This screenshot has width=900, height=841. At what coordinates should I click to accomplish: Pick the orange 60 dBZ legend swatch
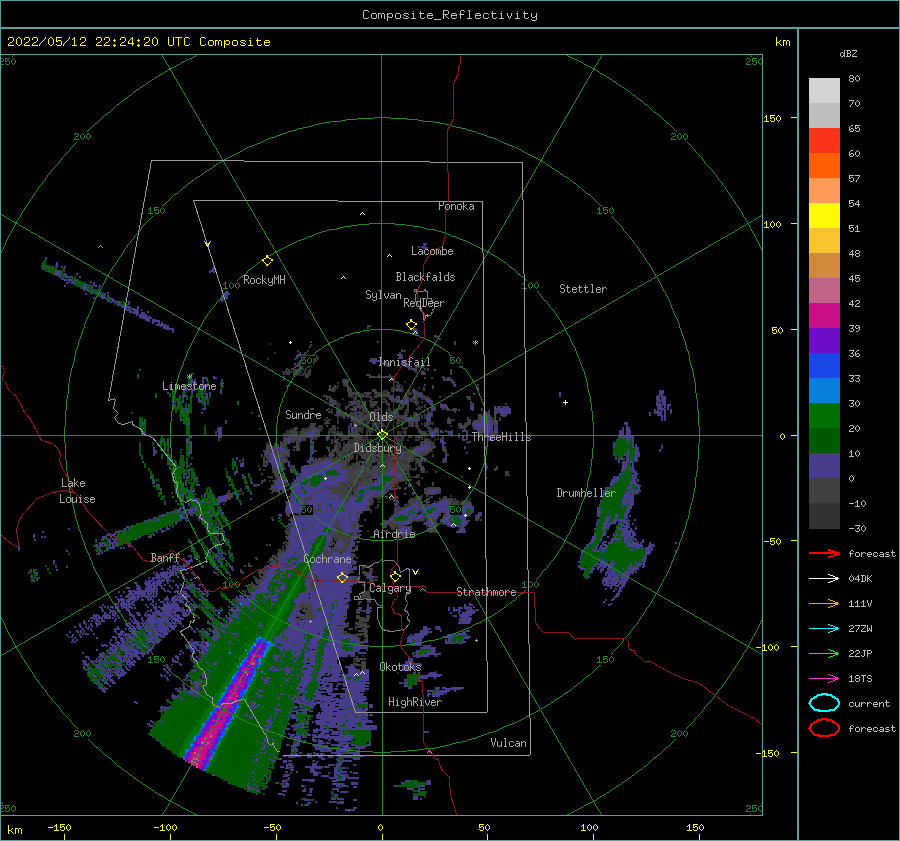(824, 165)
